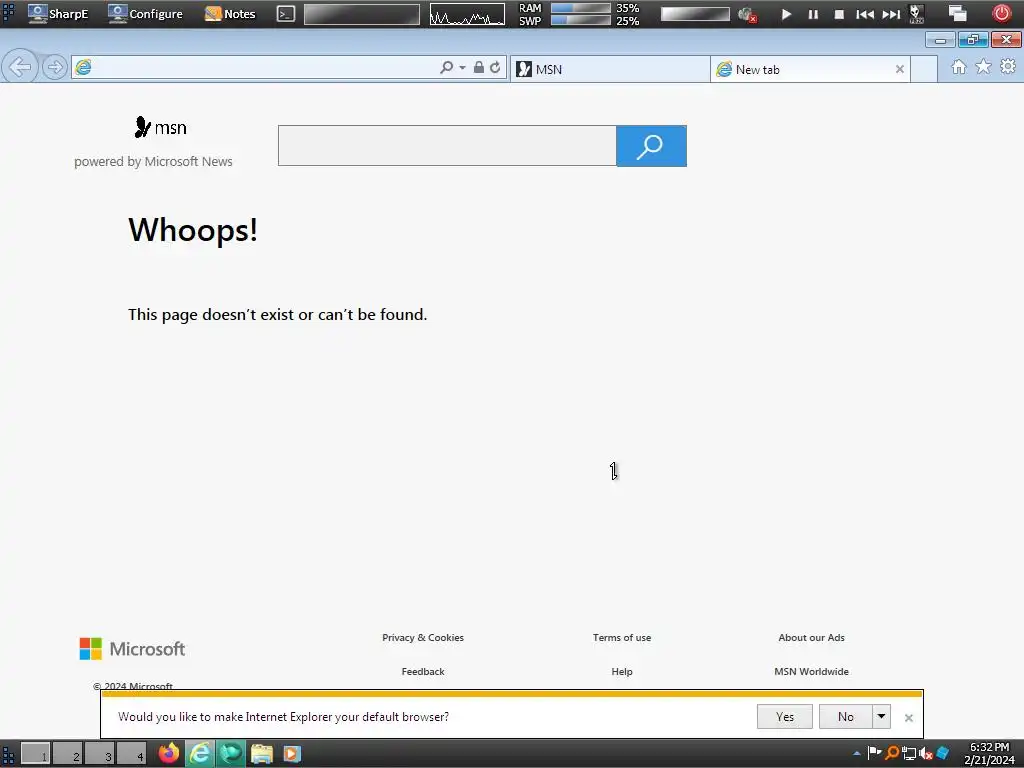Open the file explorer folder taskbar icon
Image resolution: width=1024 pixels, height=768 pixels.
(x=262, y=754)
